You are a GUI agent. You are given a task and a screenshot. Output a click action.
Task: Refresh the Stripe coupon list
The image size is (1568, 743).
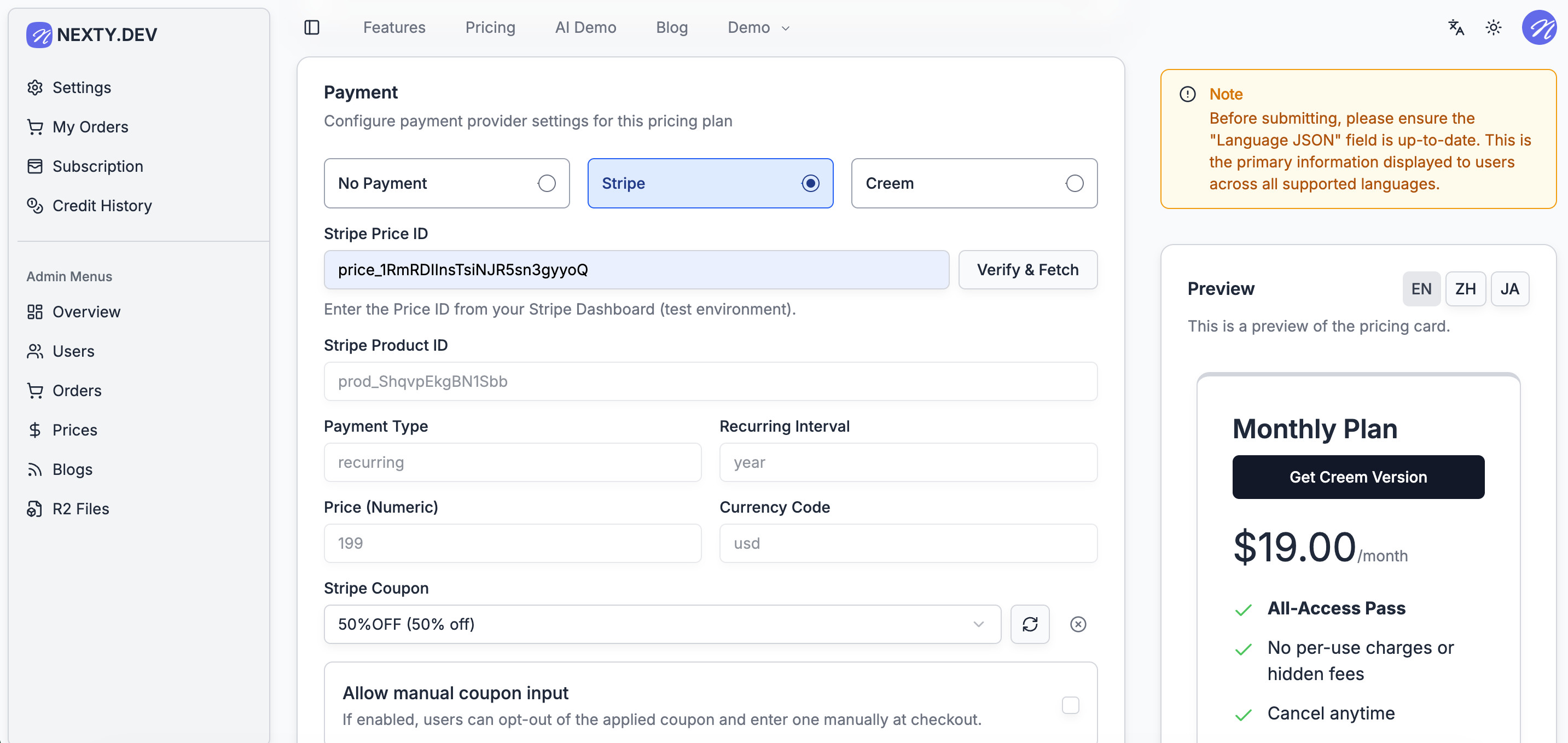pos(1029,624)
